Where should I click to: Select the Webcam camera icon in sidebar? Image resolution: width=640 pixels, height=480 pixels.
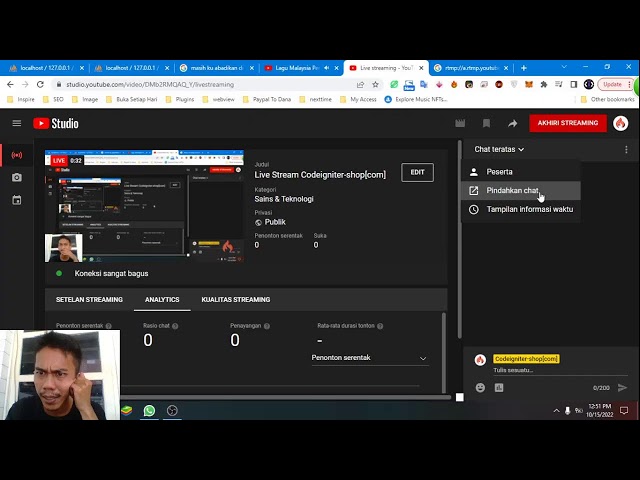[17, 177]
